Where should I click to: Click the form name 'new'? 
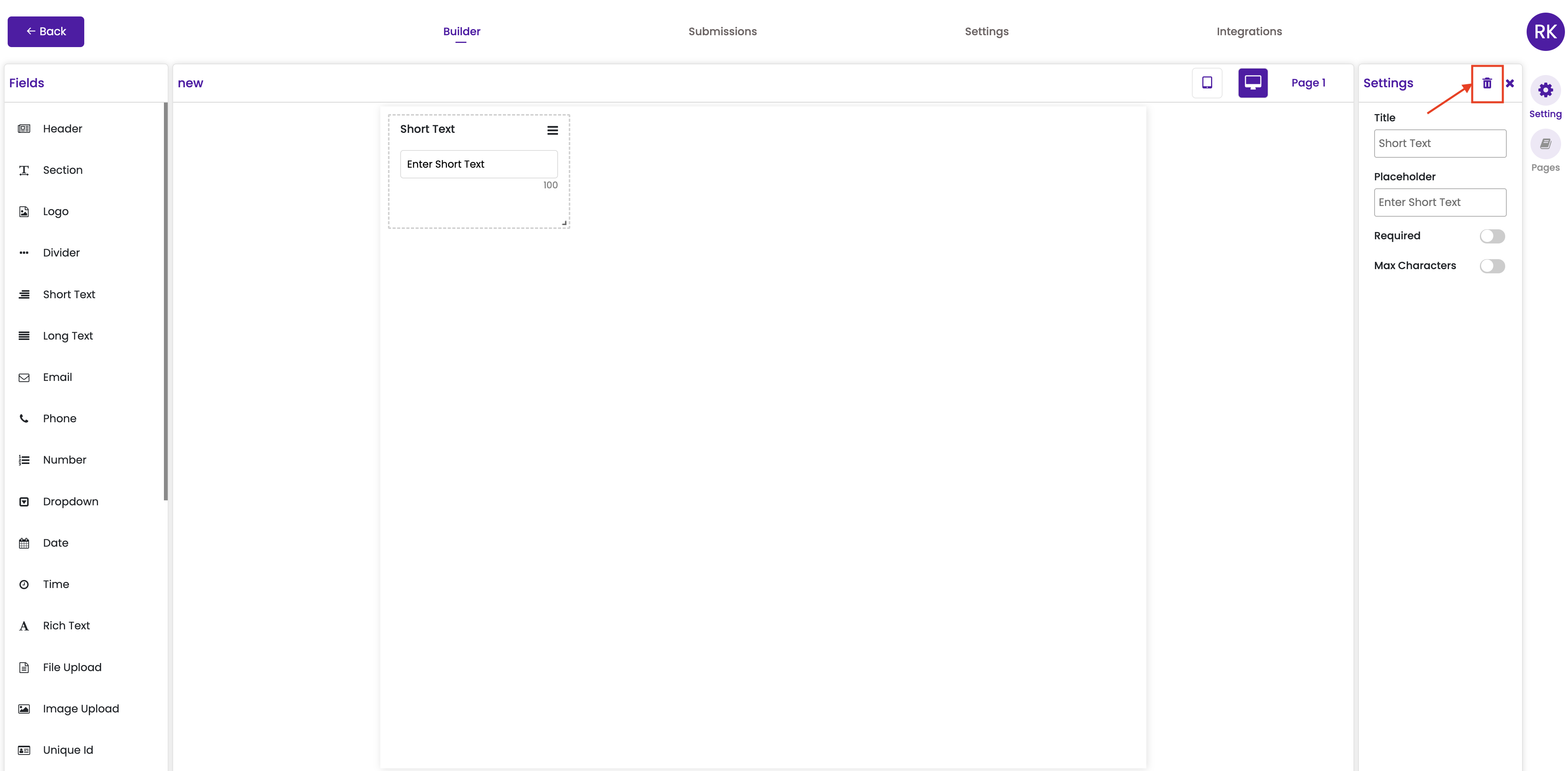coord(190,83)
